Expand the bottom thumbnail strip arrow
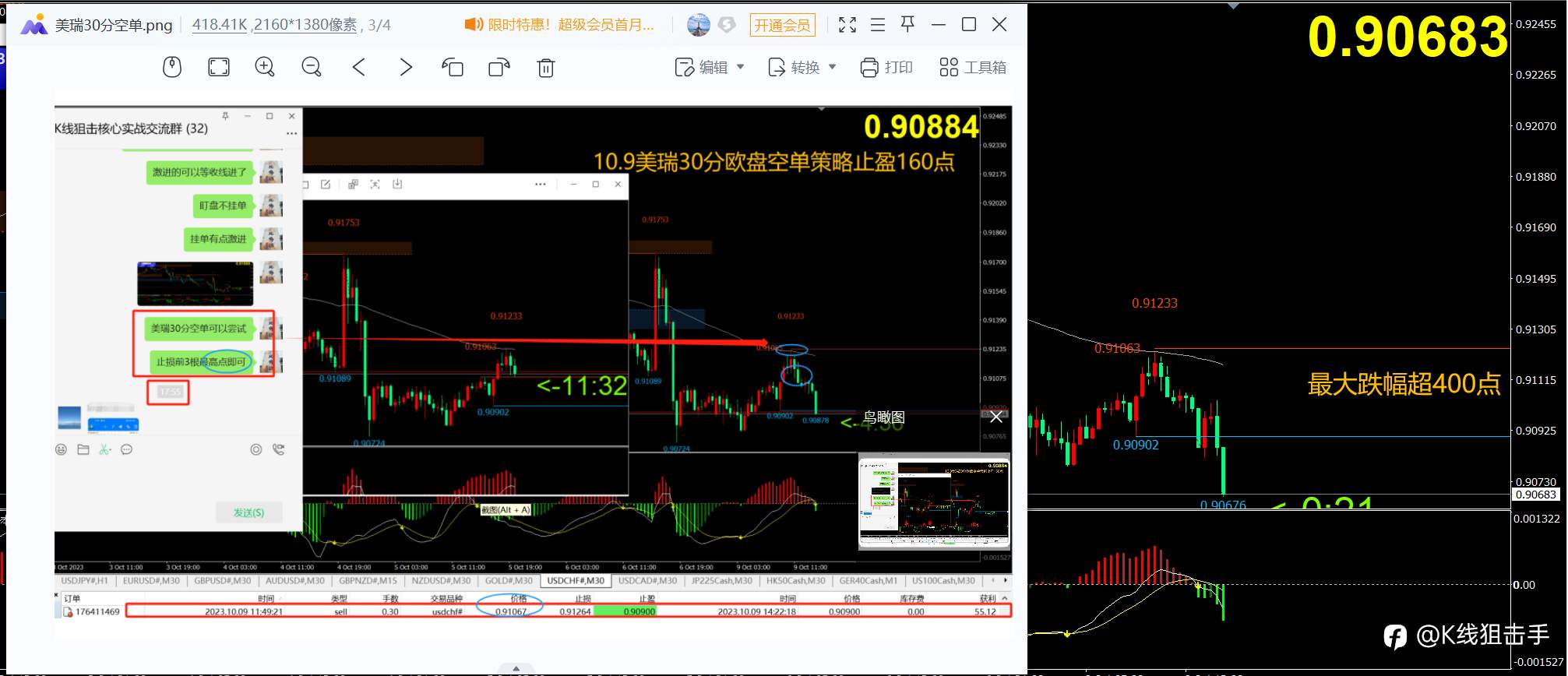1568x676 pixels. click(x=516, y=668)
